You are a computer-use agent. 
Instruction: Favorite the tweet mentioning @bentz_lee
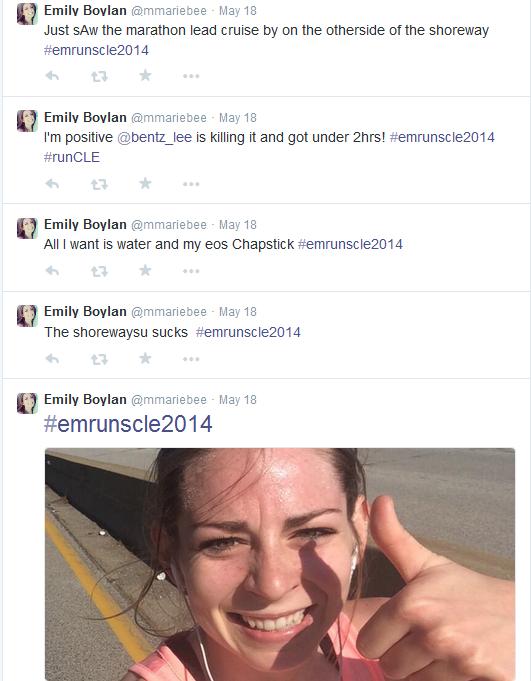coord(145,183)
